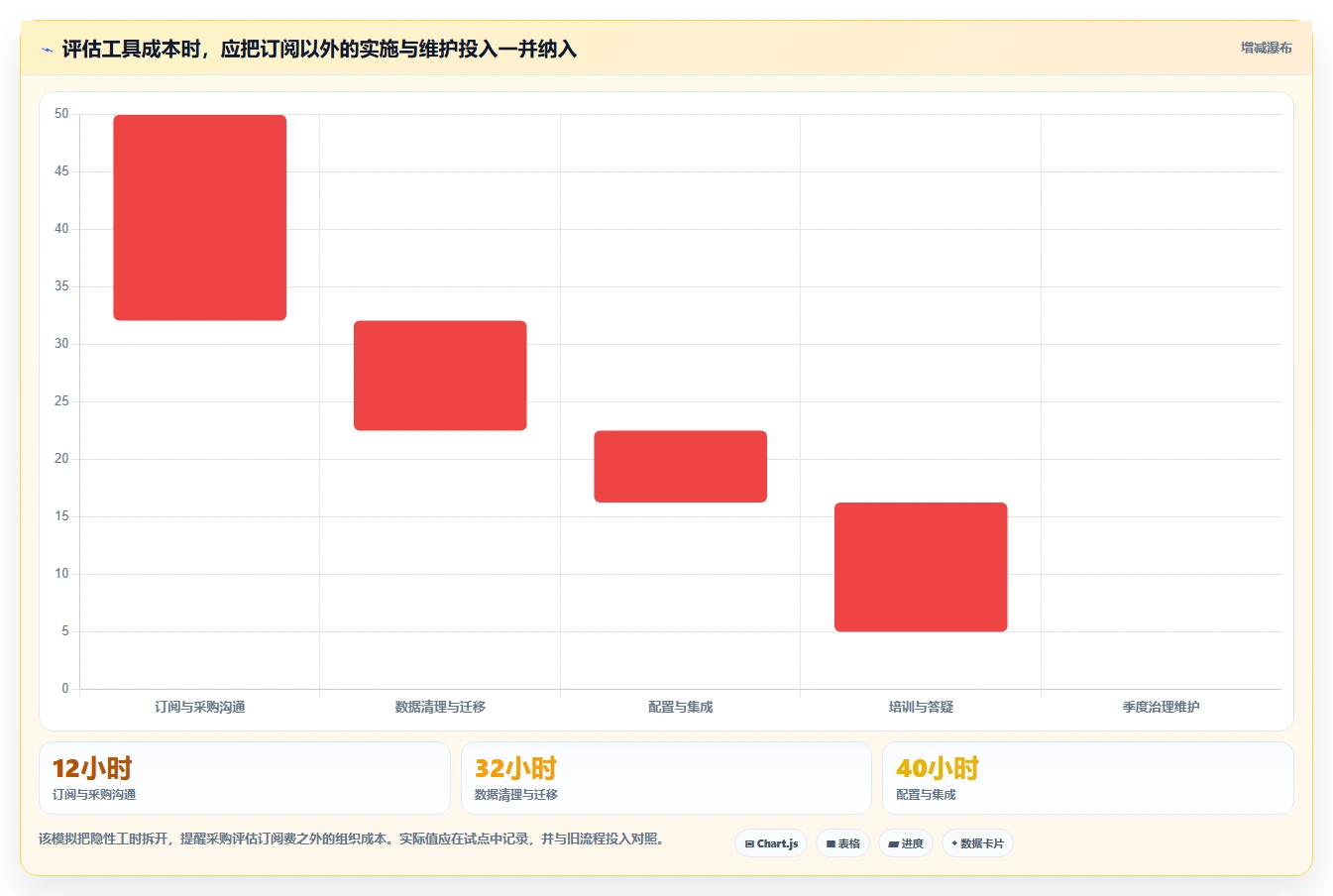Click the 培训与答疑 red waterfall bar
This screenshot has height=896, width=1333.
[921, 567]
